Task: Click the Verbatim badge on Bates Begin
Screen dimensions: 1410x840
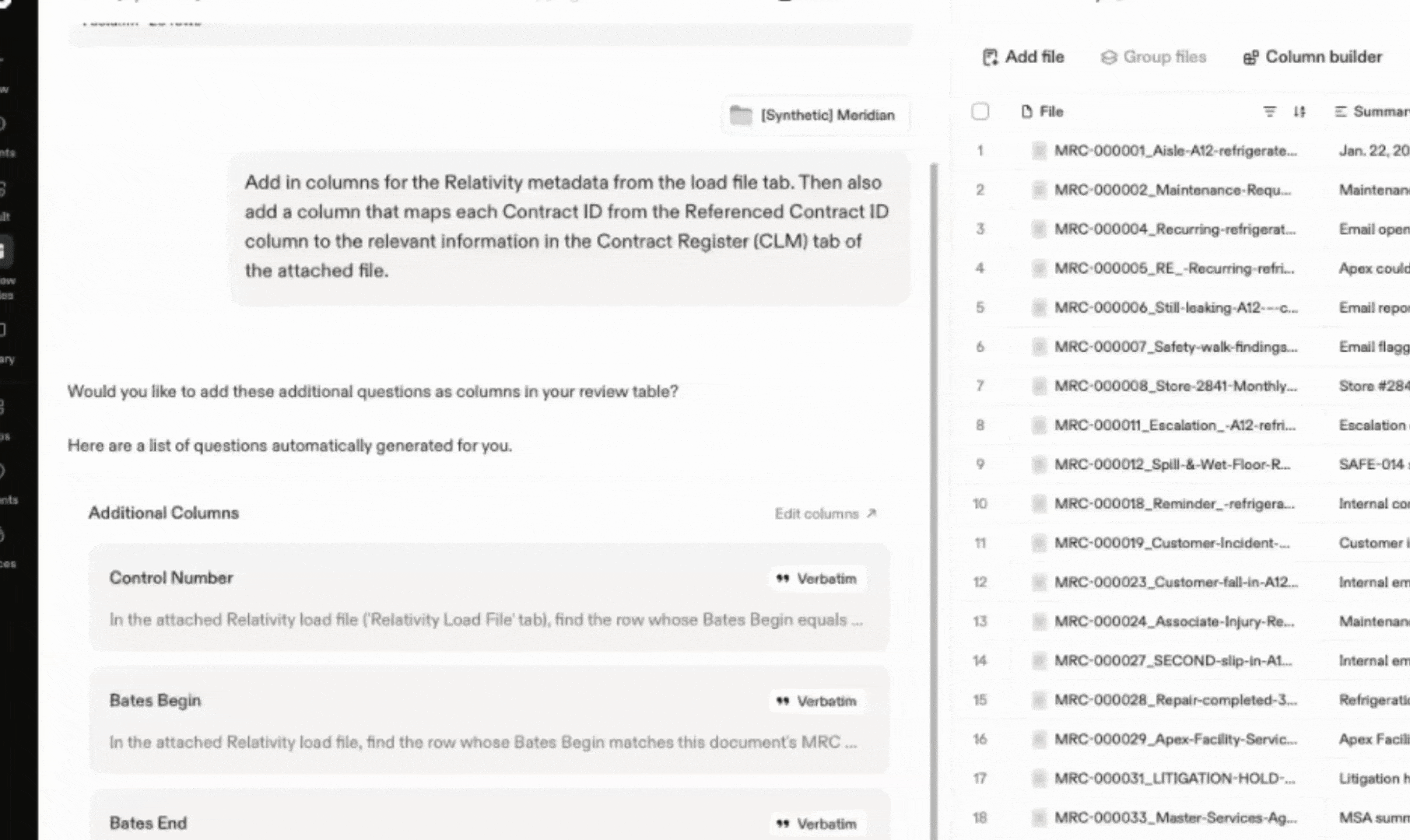Action: [x=816, y=701]
